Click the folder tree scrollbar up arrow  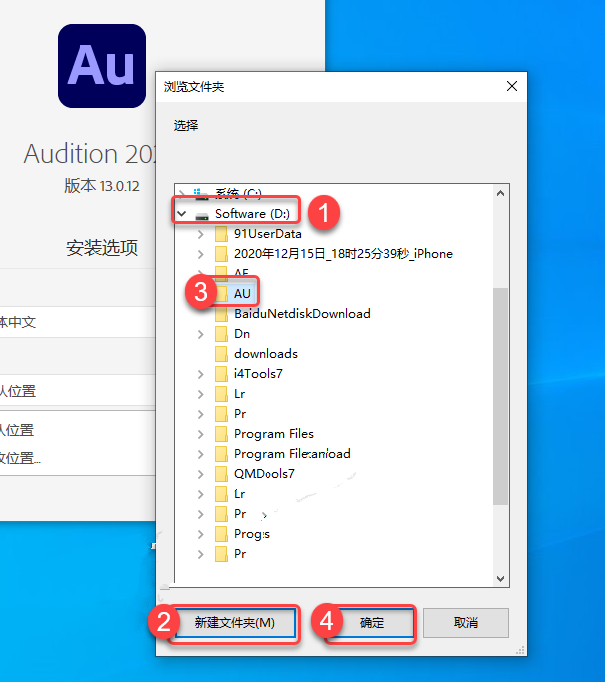(x=500, y=194)
